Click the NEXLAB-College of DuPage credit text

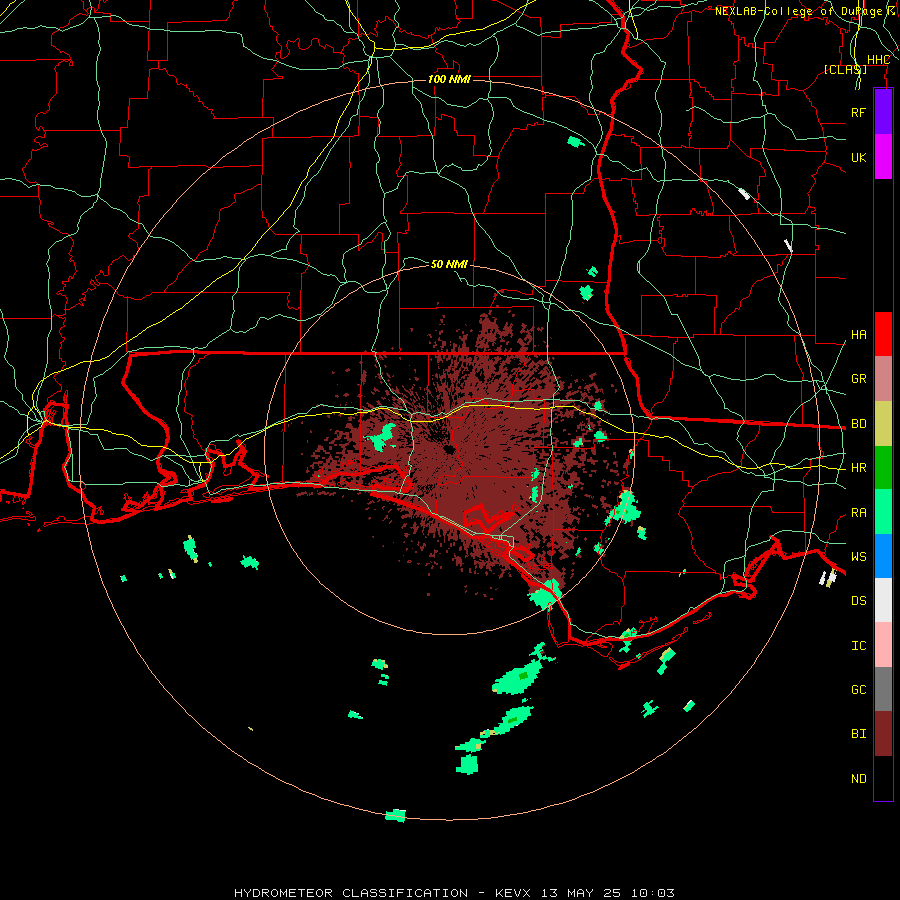tap(806, 11)
